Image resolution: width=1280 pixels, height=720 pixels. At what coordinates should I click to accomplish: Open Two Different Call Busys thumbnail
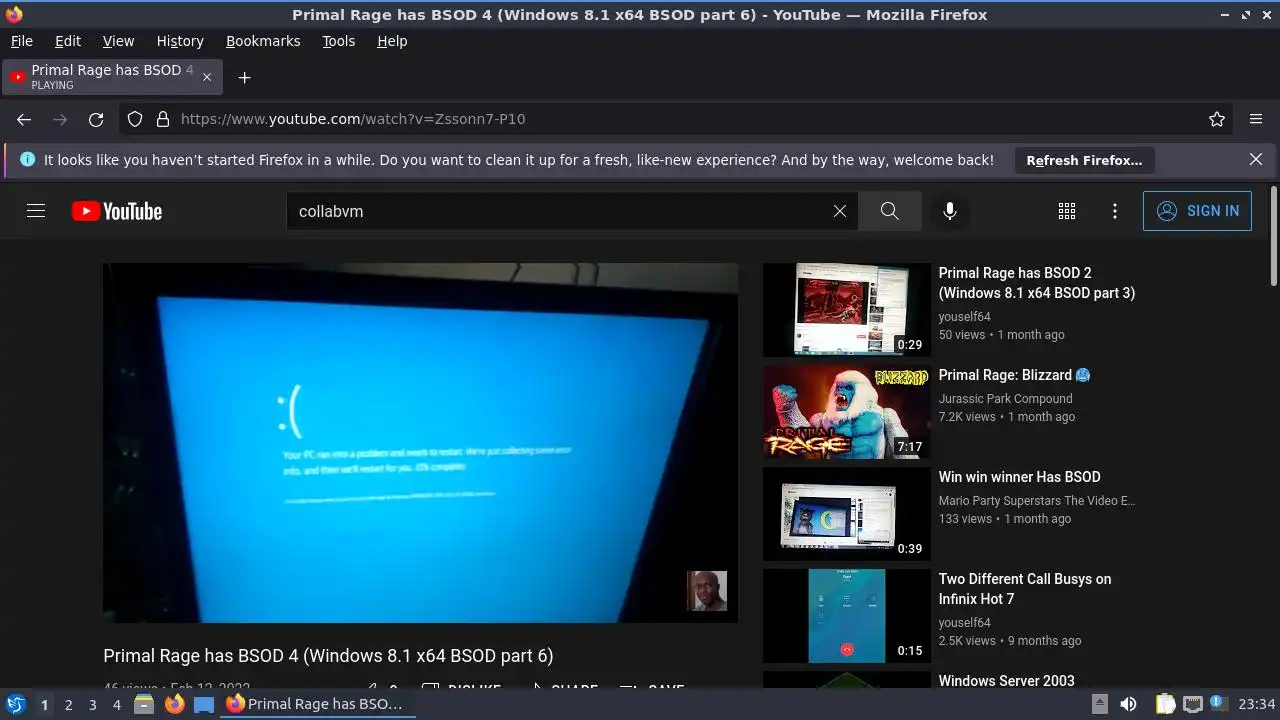[x=847, y=616]
